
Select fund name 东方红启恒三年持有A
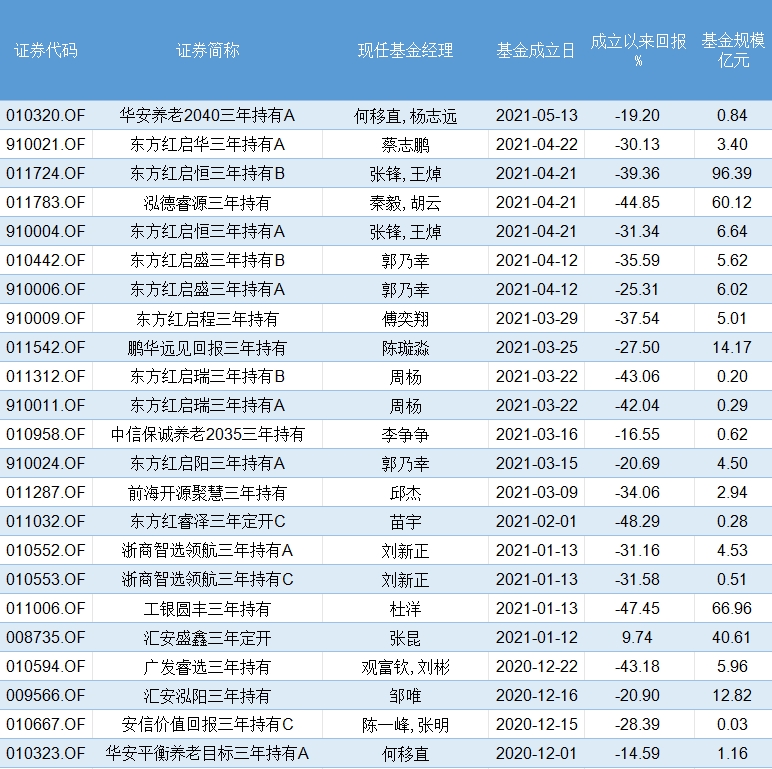click(207, 232)
